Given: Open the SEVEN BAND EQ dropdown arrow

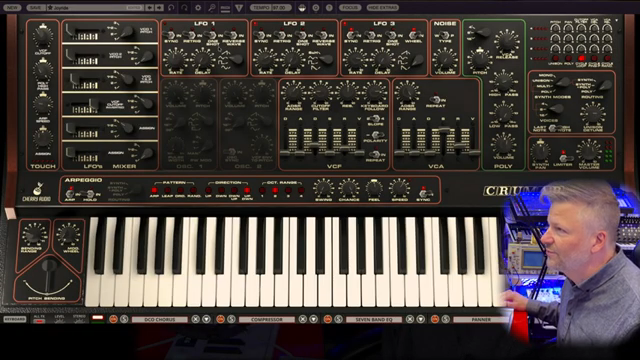Looking at the screenshot, I should (x=420, y=319).
